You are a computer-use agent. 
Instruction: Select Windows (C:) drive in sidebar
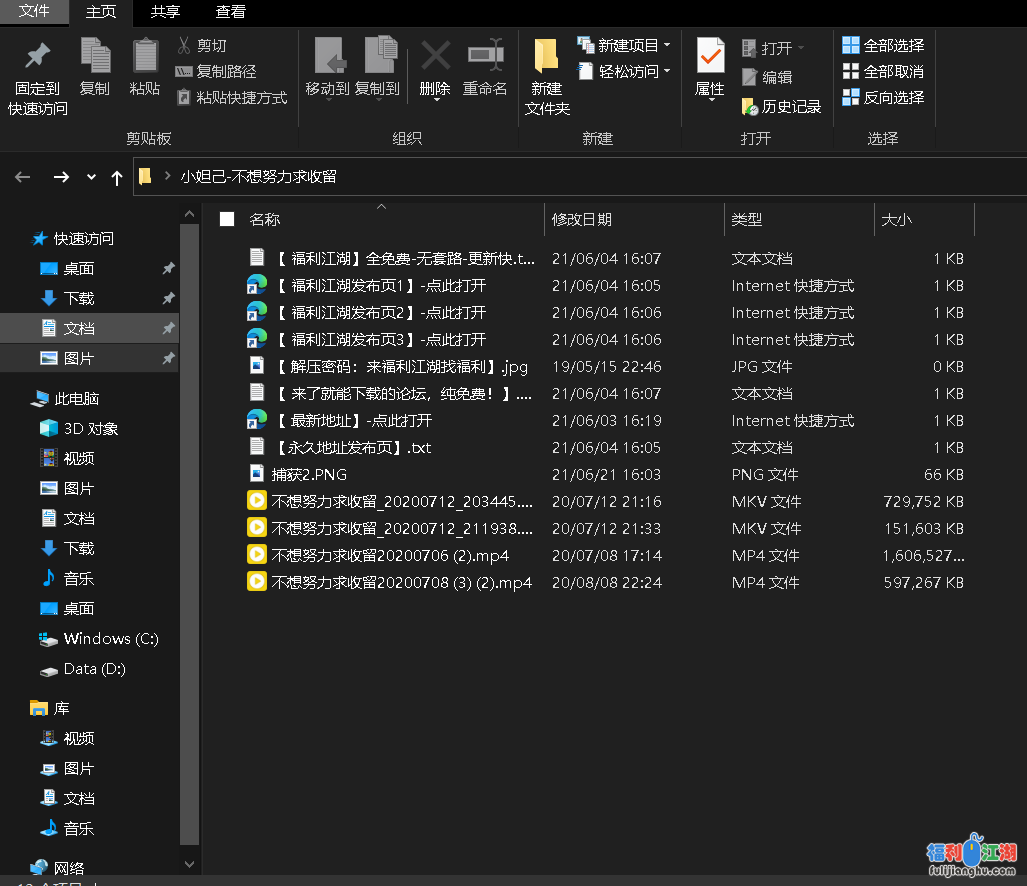click(110, 639)
